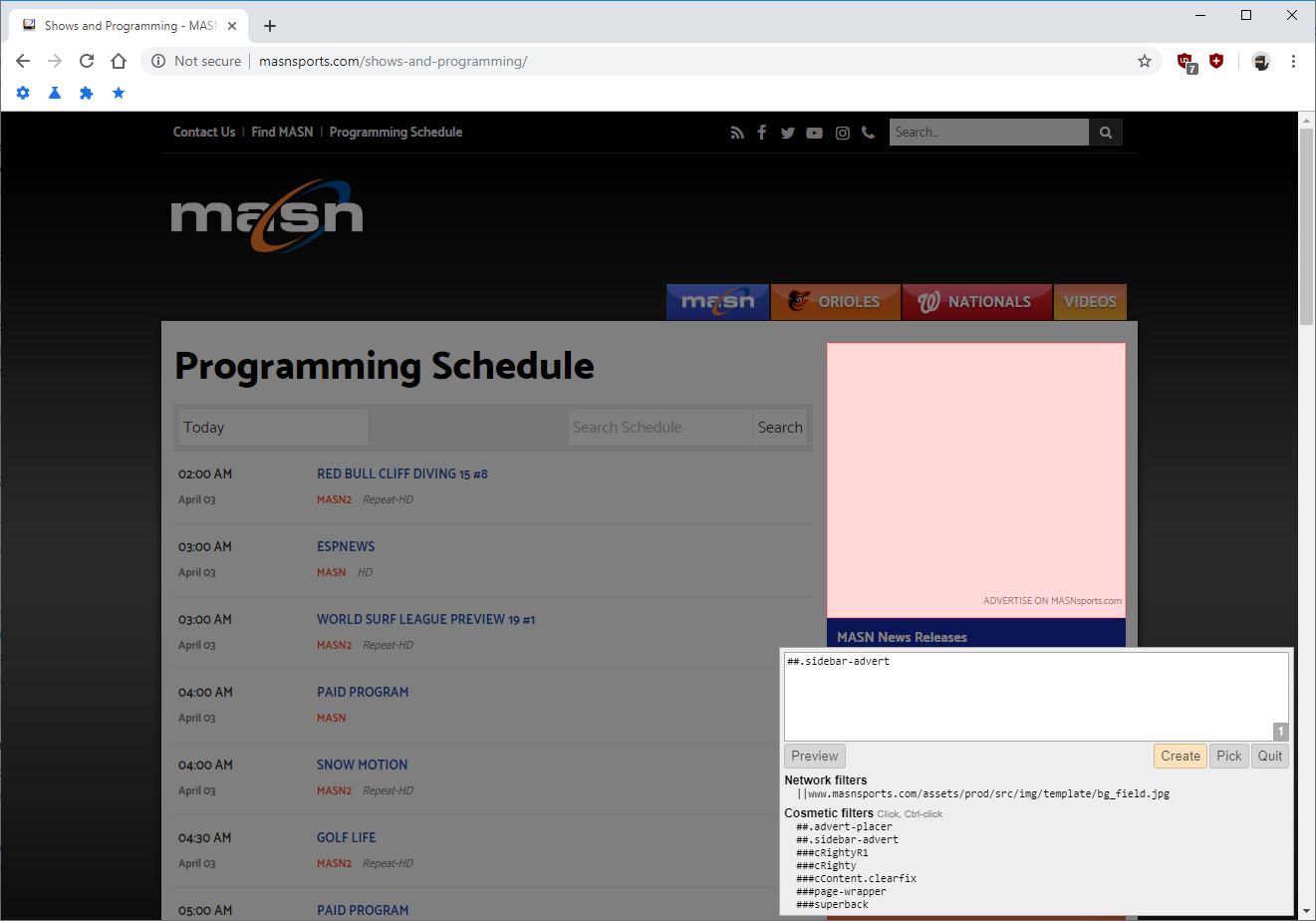Open the Today date selector
This screenshot has width=1316, height=921.
click(x=273, y=427)
